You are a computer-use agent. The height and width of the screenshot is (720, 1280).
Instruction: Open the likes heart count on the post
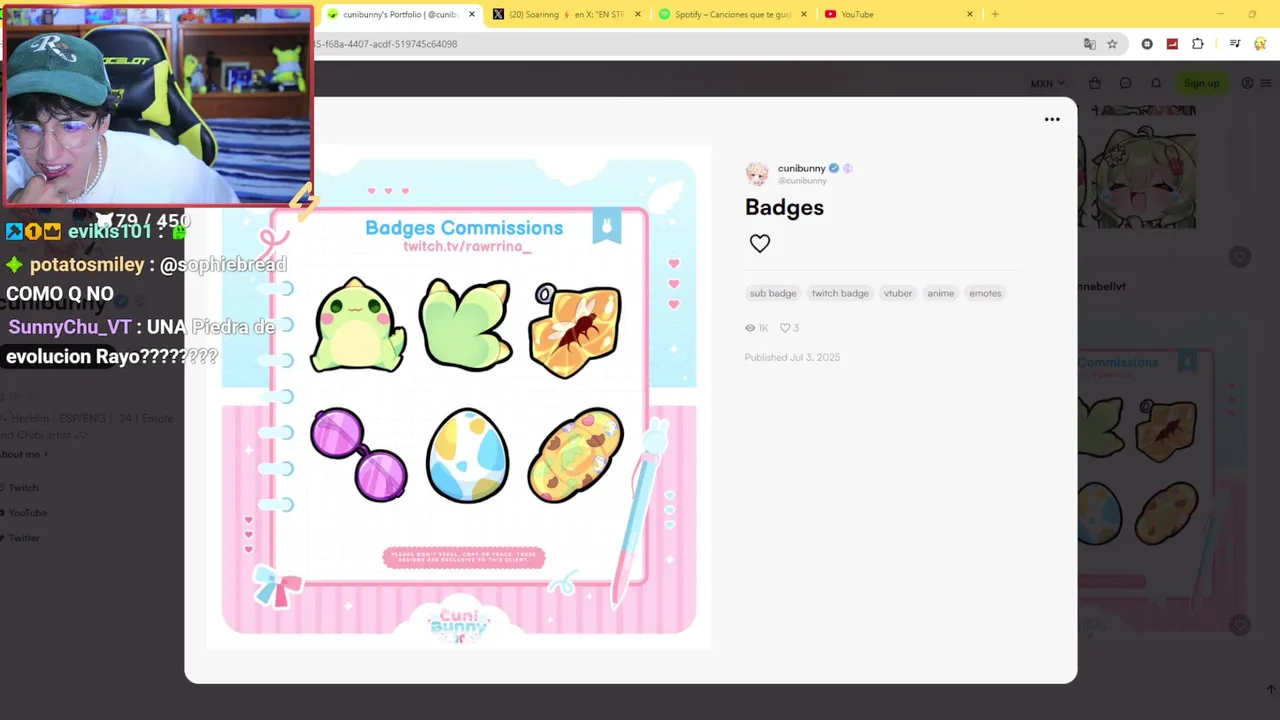tap(789, 328)
